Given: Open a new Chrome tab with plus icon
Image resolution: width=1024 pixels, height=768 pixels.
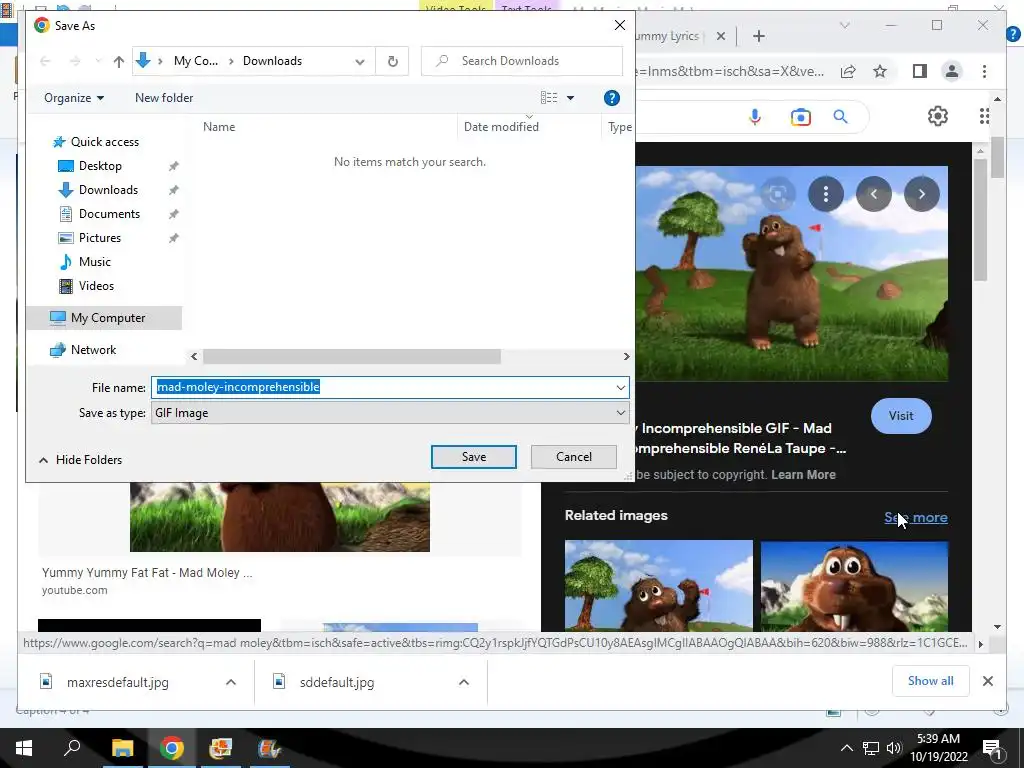Looking at the screenshot, I should 758,36.
